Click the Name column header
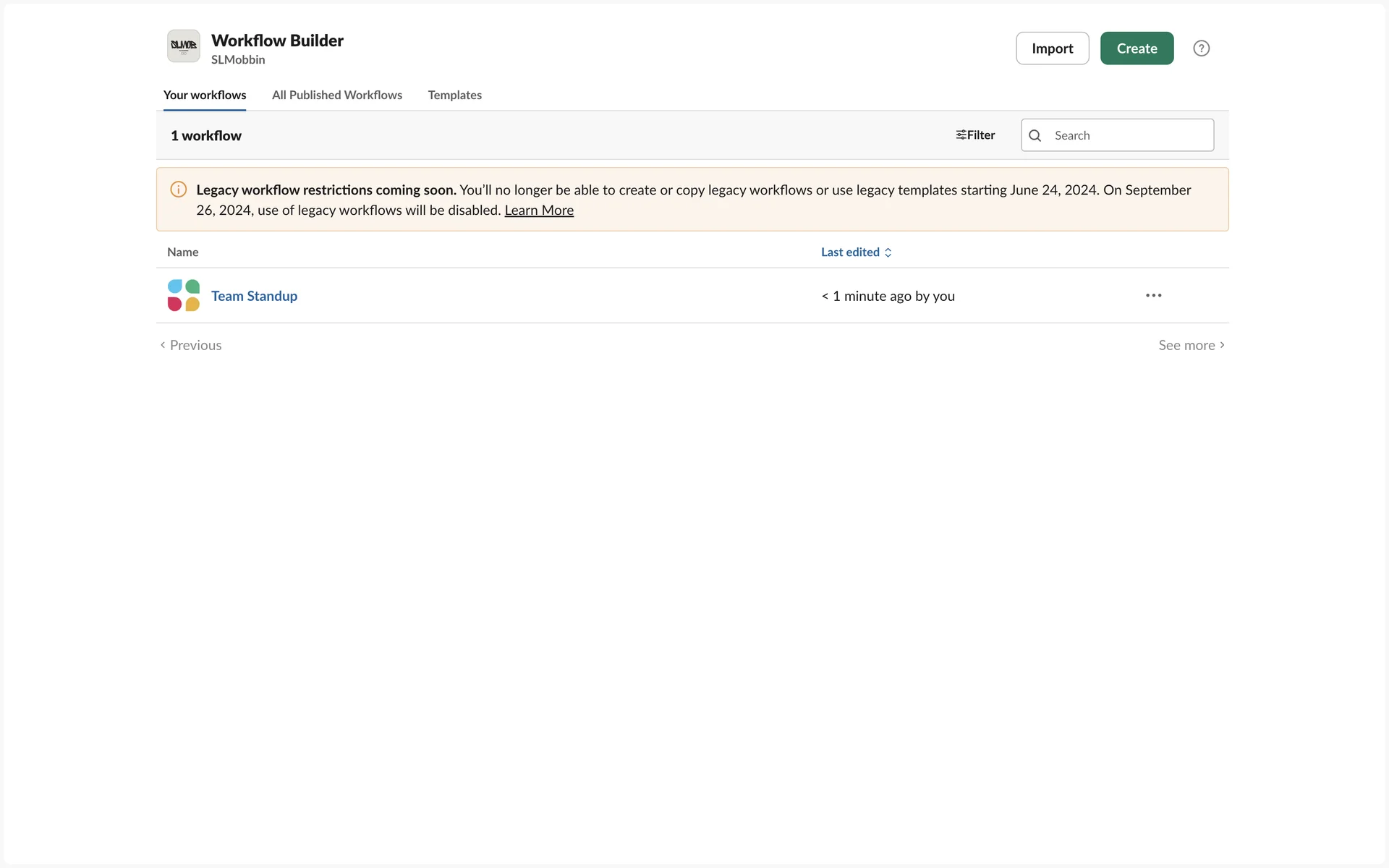 (x=182, y=252)
